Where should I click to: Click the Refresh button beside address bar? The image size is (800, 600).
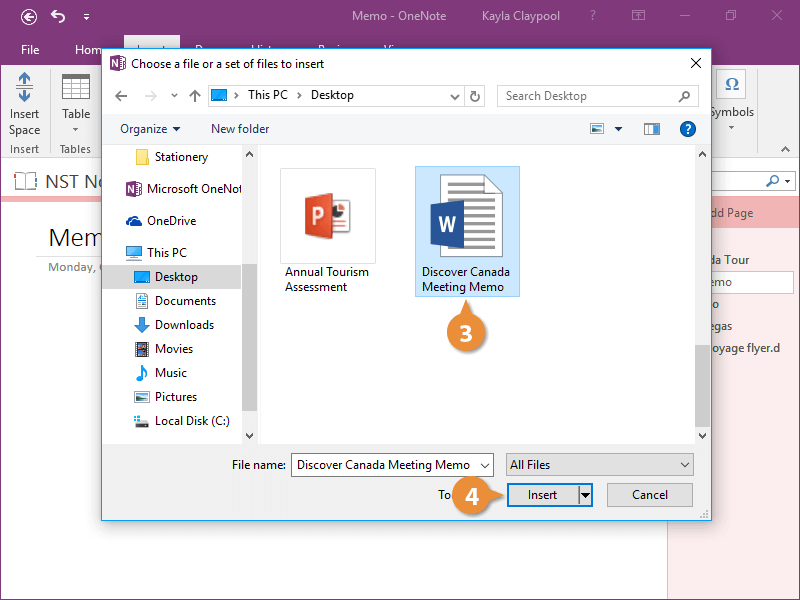(x=475, y=96)
